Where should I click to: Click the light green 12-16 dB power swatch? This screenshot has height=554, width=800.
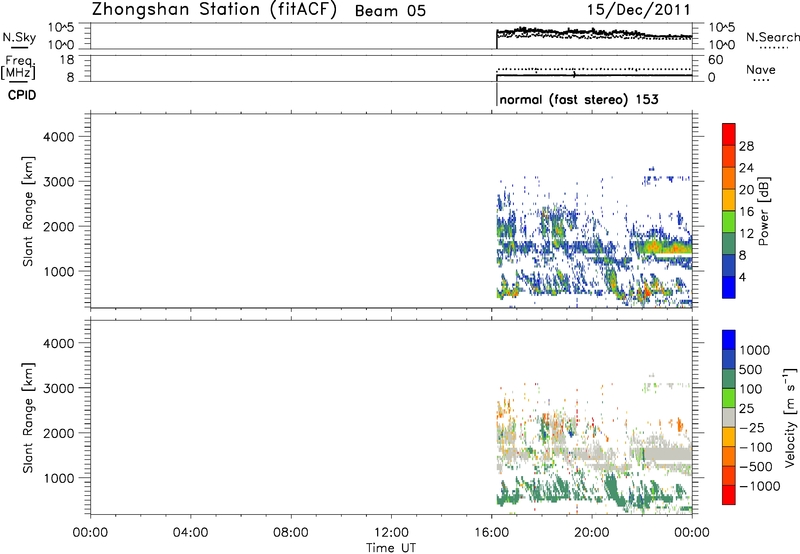coord(729,221)
